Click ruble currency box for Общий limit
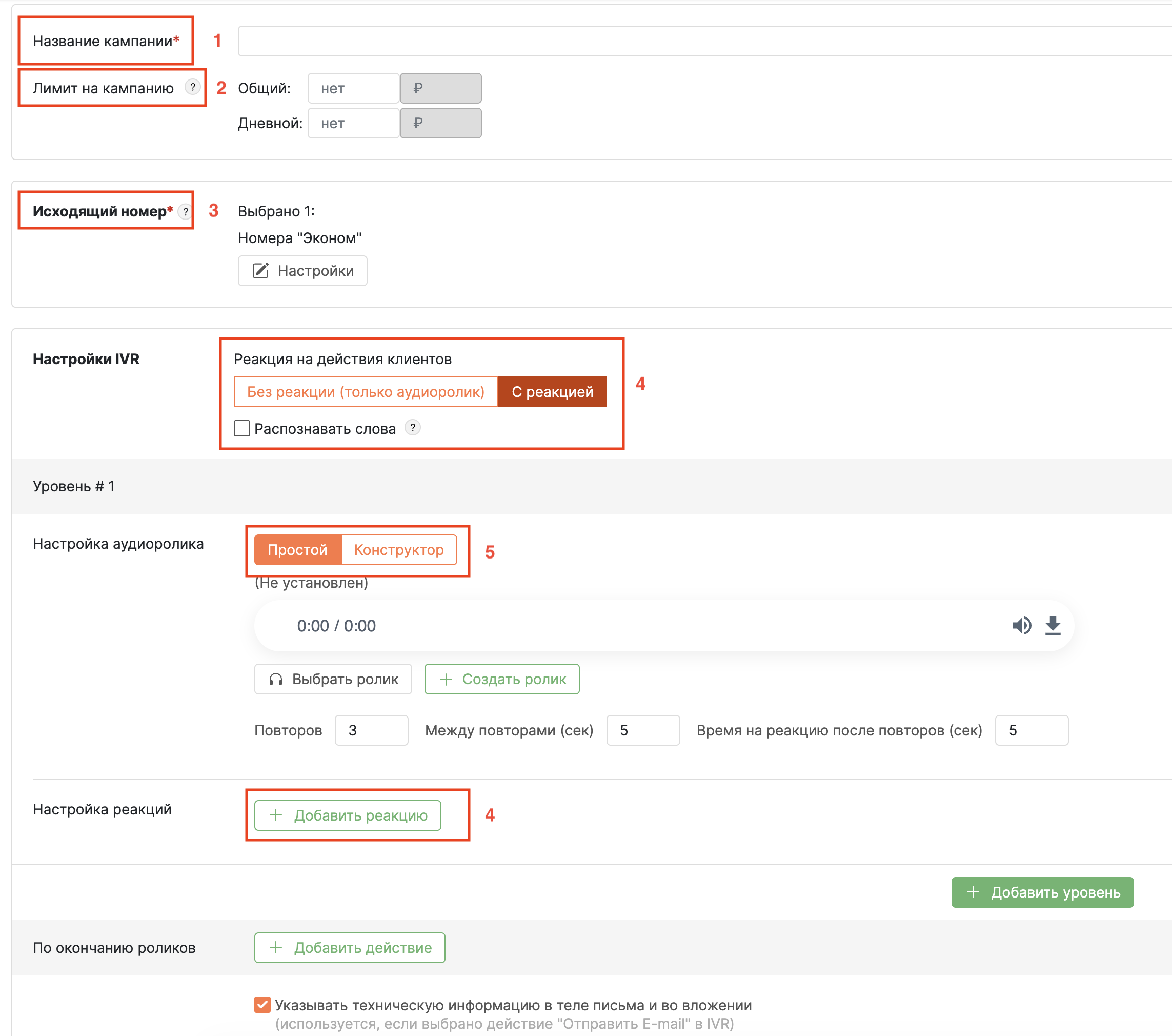Image resolution: width=1172 pixels, height=1036 pixels. pos(440,88)
